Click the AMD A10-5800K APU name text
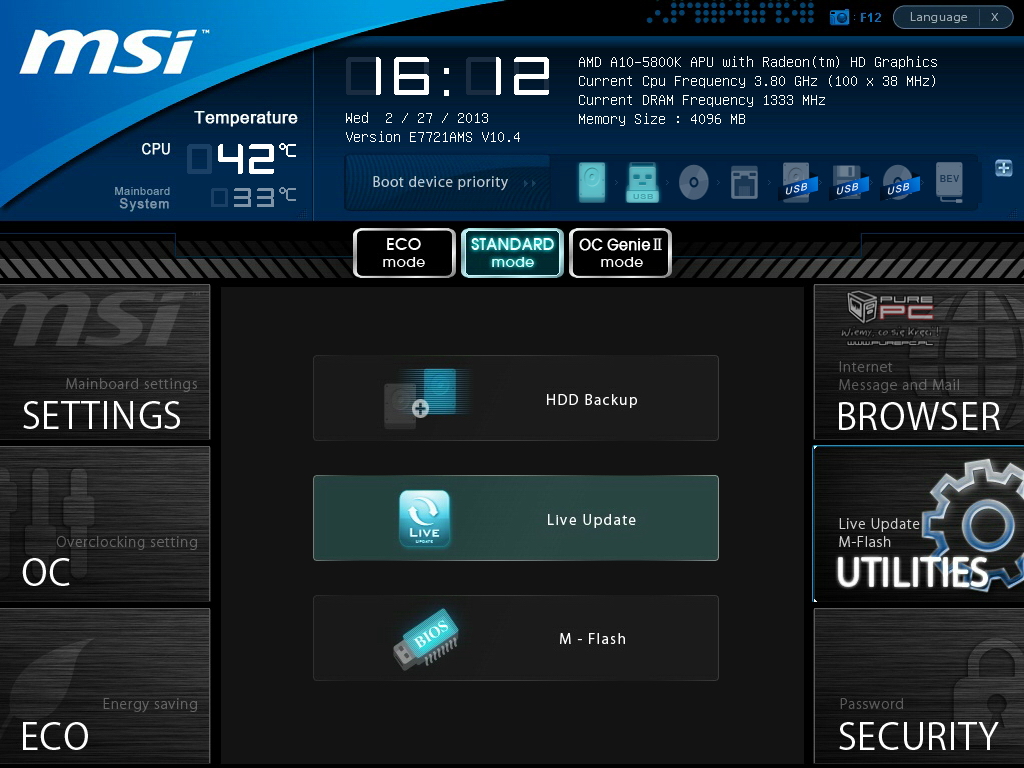 coord(758,62)
